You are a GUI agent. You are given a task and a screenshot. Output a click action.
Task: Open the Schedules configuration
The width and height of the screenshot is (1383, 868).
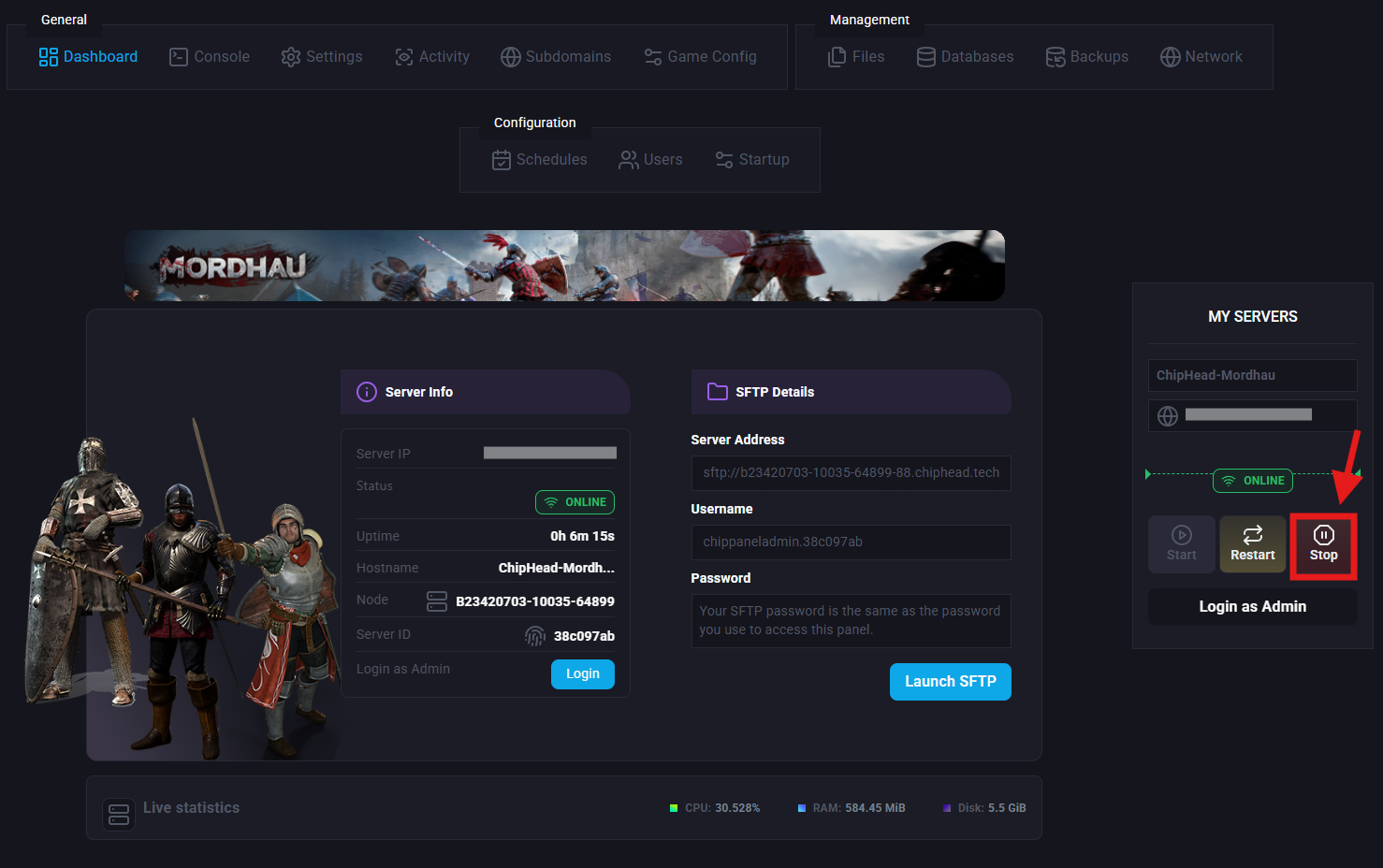pos(539,160)
